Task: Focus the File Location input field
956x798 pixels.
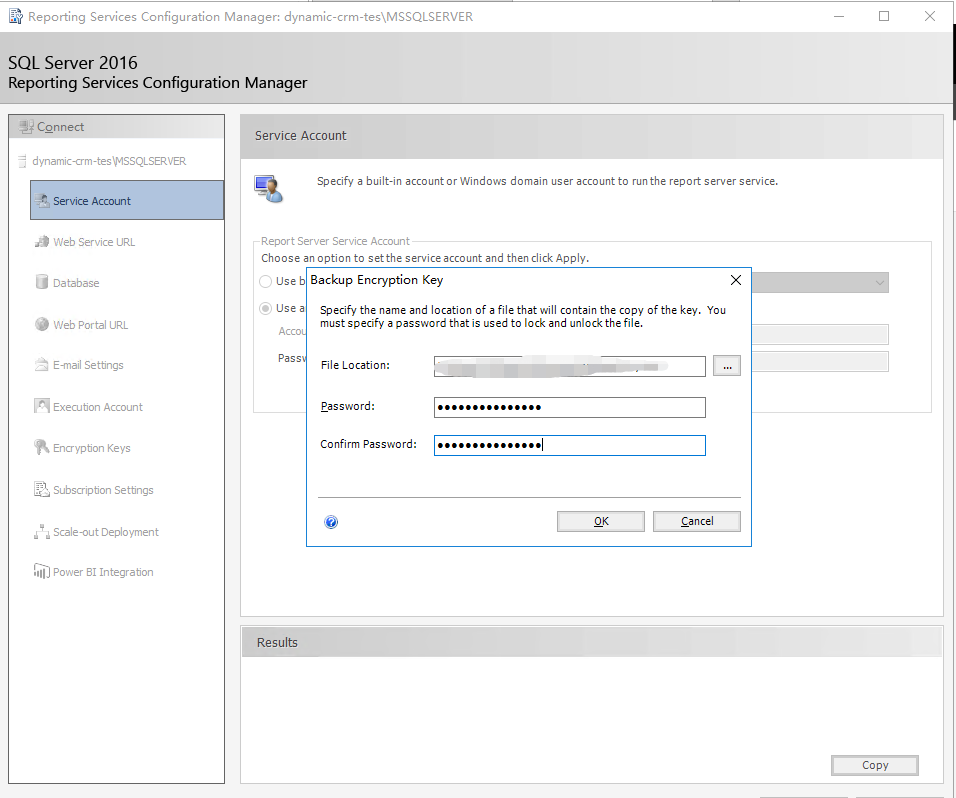Action: coord(569,366)
